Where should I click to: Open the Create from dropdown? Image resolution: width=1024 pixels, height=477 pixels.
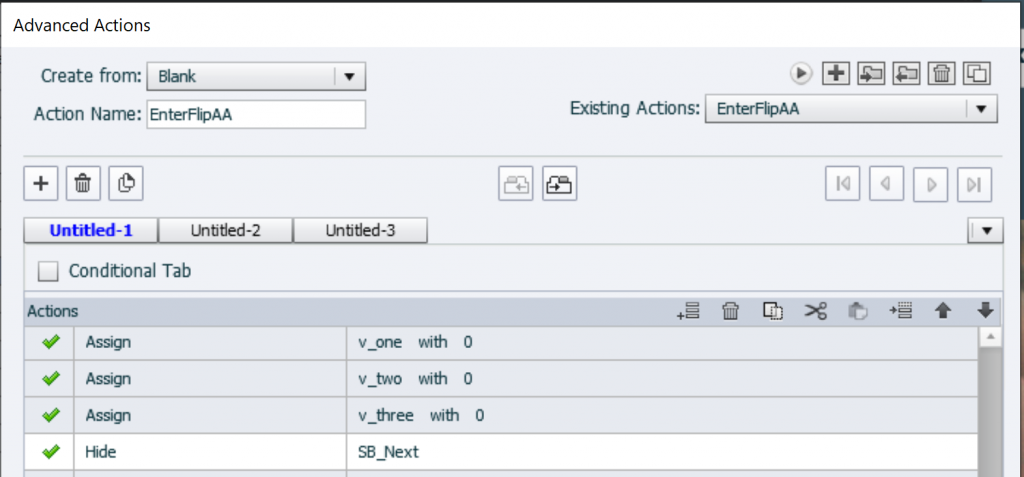[x=349, y=76]
